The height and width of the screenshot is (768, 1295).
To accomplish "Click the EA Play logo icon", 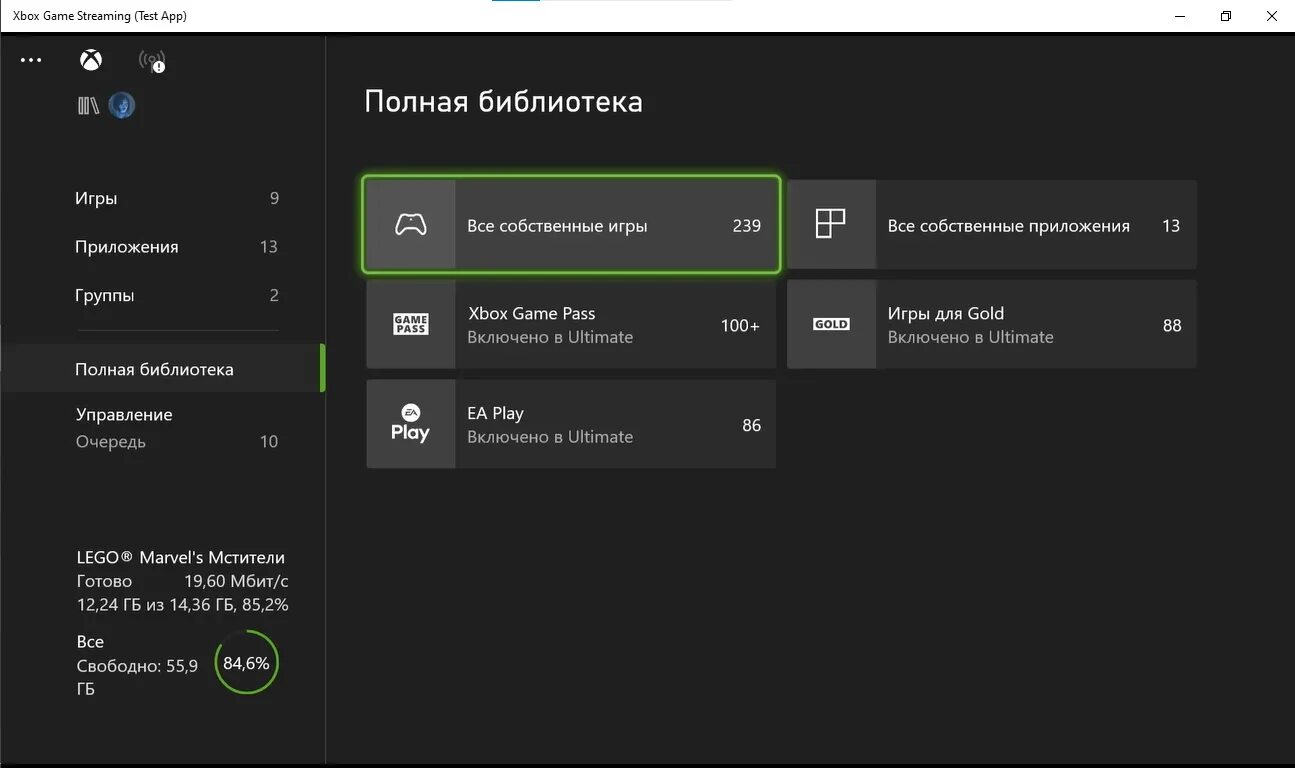I will (x=410, y=424).
